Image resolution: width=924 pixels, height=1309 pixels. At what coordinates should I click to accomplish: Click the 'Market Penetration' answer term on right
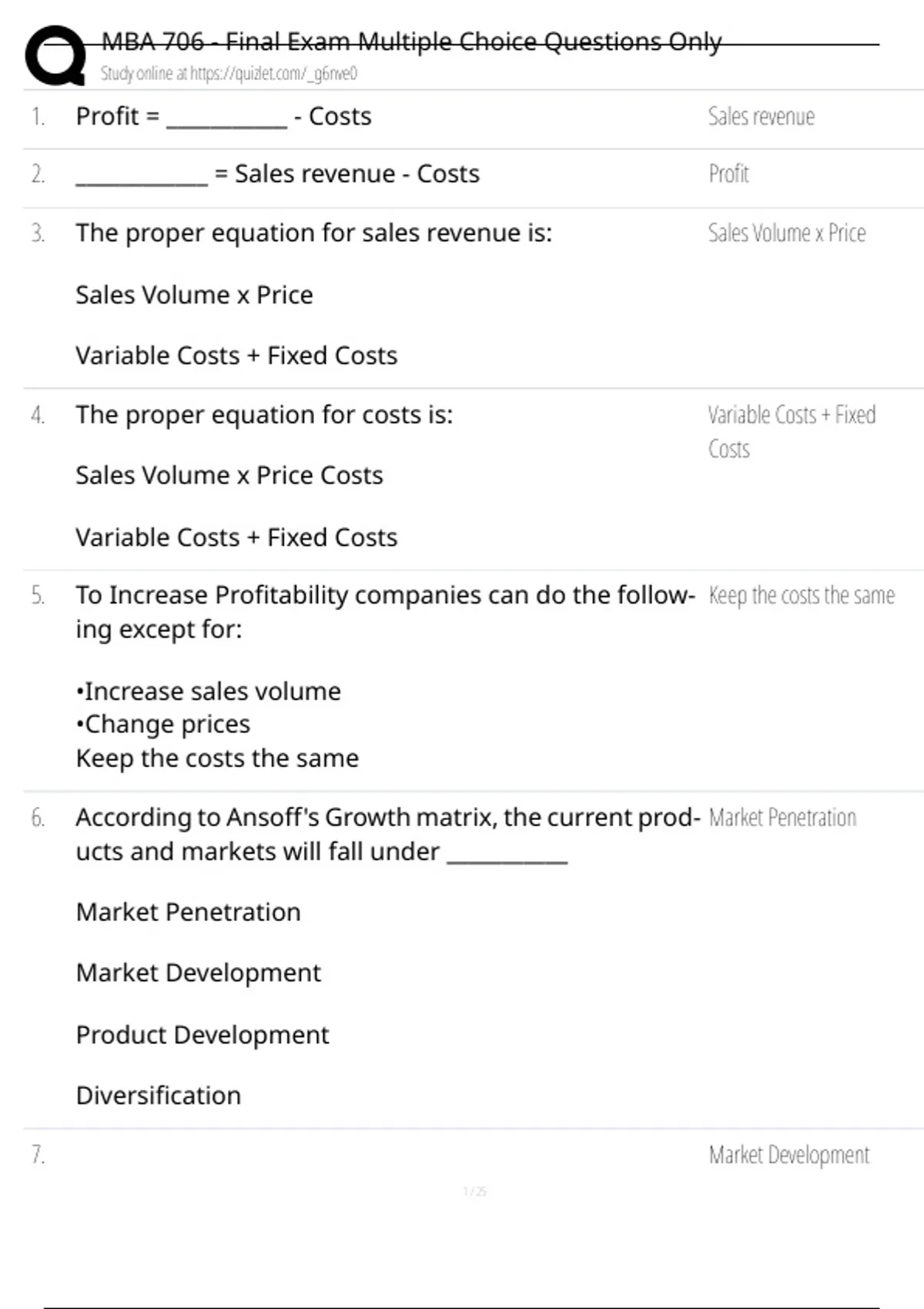pyautogui.click(x=782, y=818)
